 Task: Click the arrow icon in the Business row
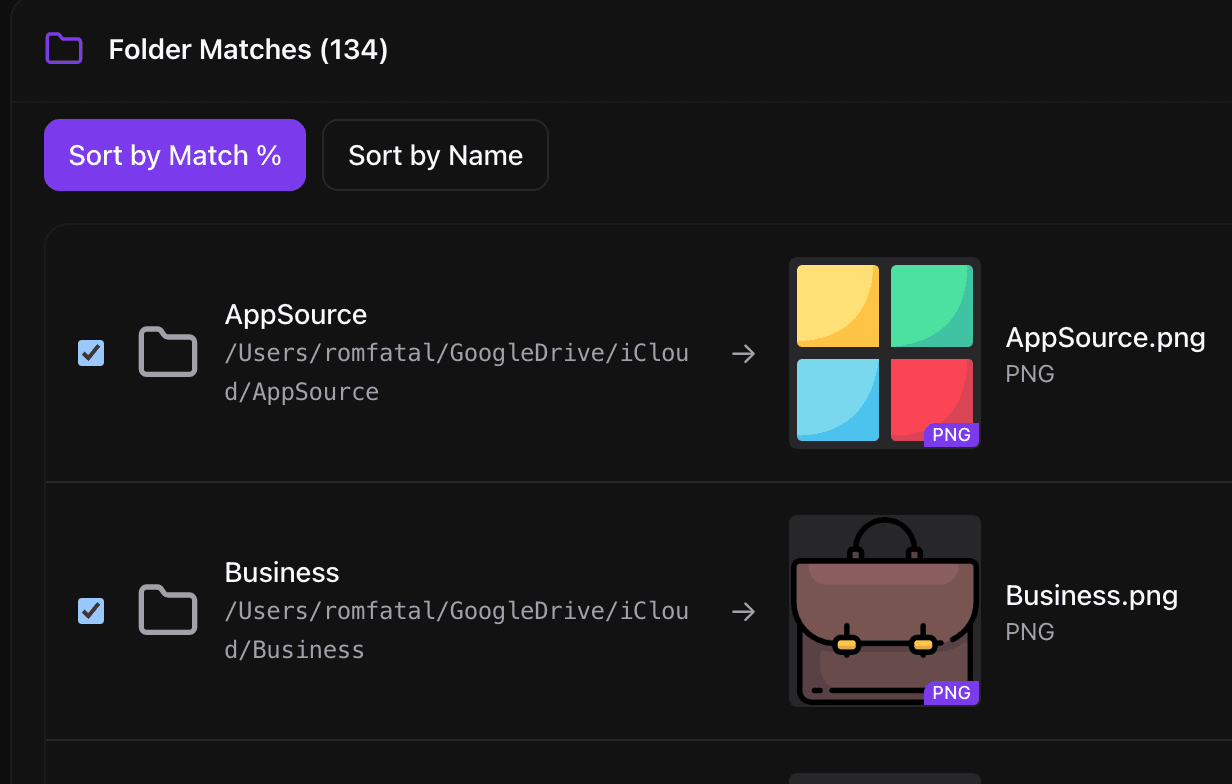pos(743,611)
